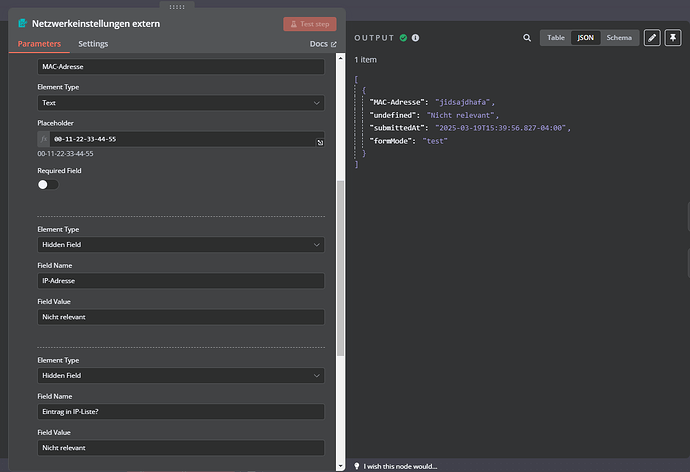Click the text 00-11-22-33-44-55 below Placeholder field
Viewport: 690px width, 472px height.
(65, 154)
